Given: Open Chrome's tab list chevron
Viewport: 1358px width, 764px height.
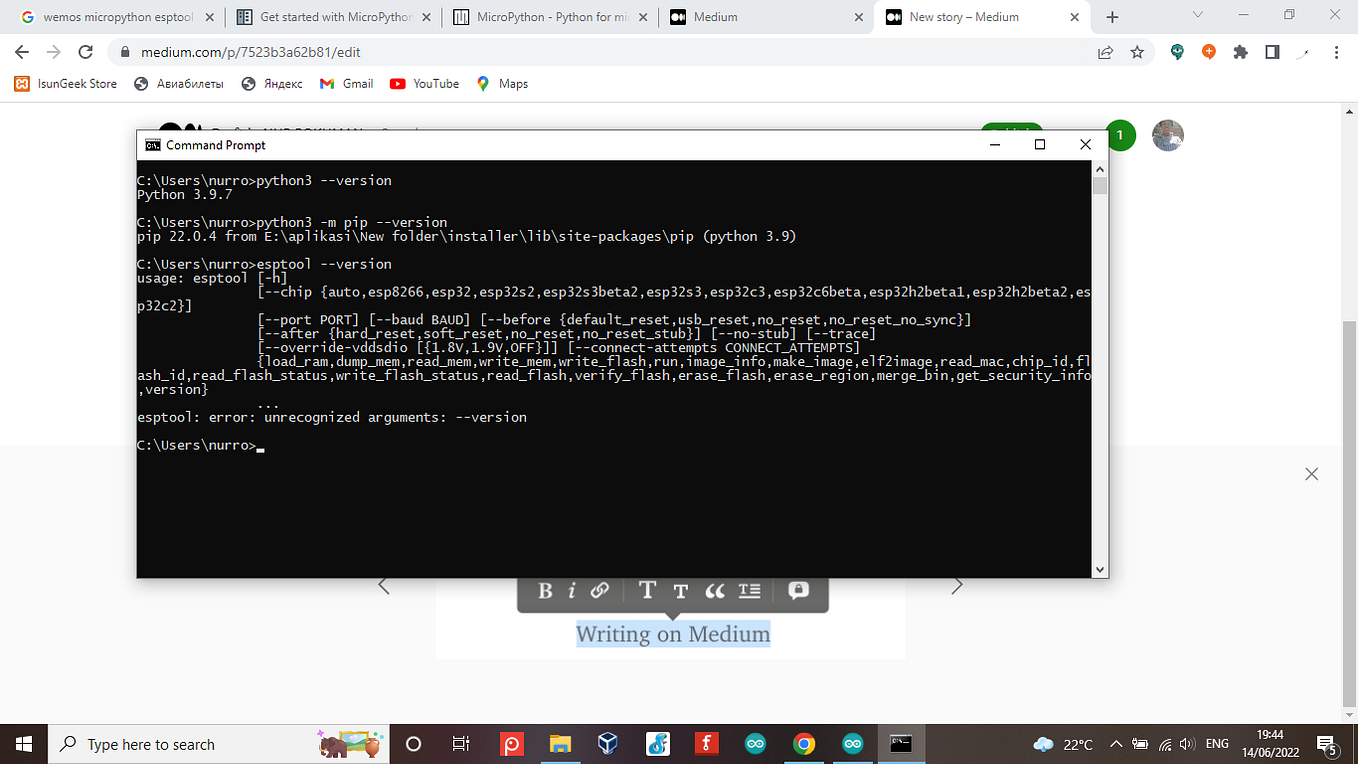Looking at the screenshot, I should pos(1197,15).
